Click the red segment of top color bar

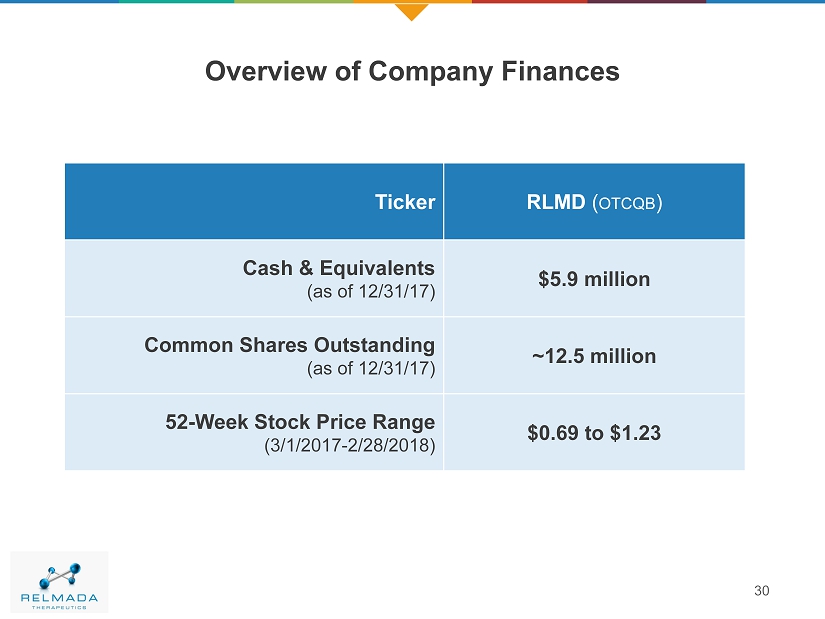tap(529, 2)
